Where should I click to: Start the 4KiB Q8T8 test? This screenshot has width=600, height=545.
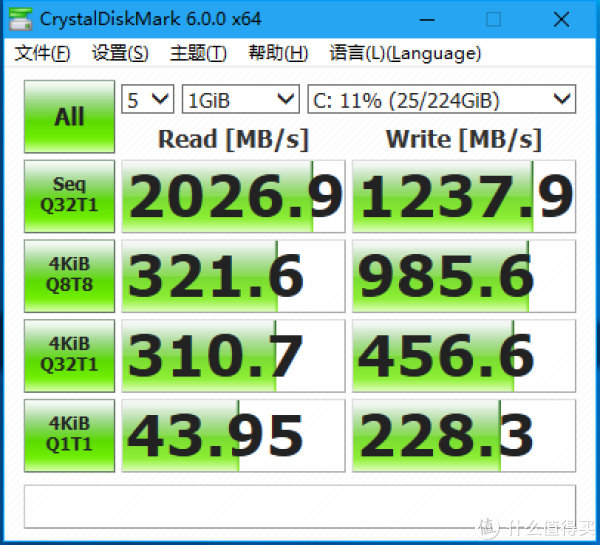[69, 276]
